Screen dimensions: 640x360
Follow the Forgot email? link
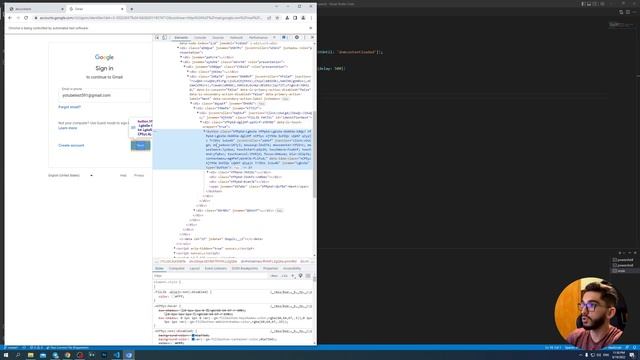pyautogui.click(x=70, y=107)
